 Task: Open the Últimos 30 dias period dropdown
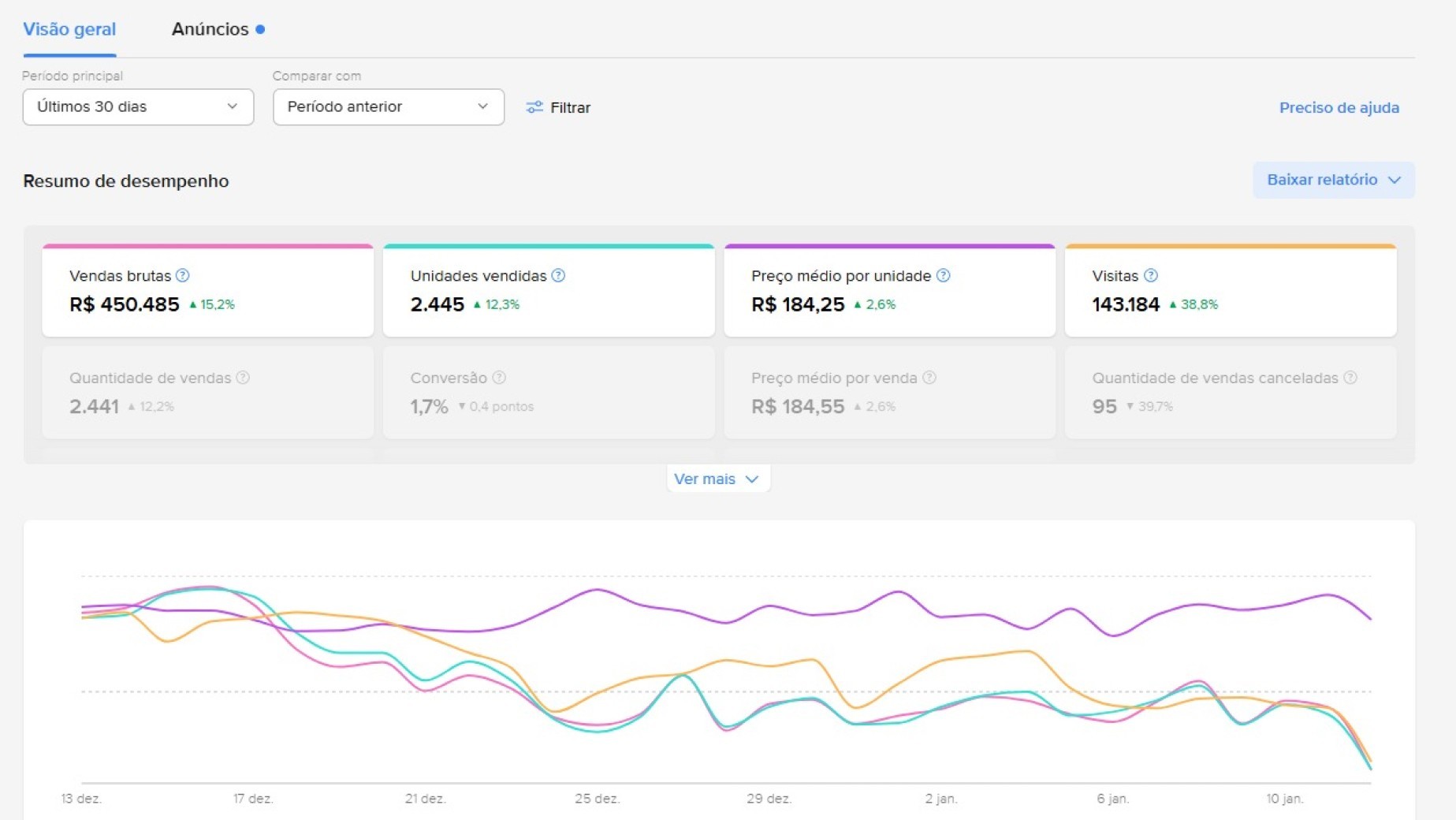[138, 106]
